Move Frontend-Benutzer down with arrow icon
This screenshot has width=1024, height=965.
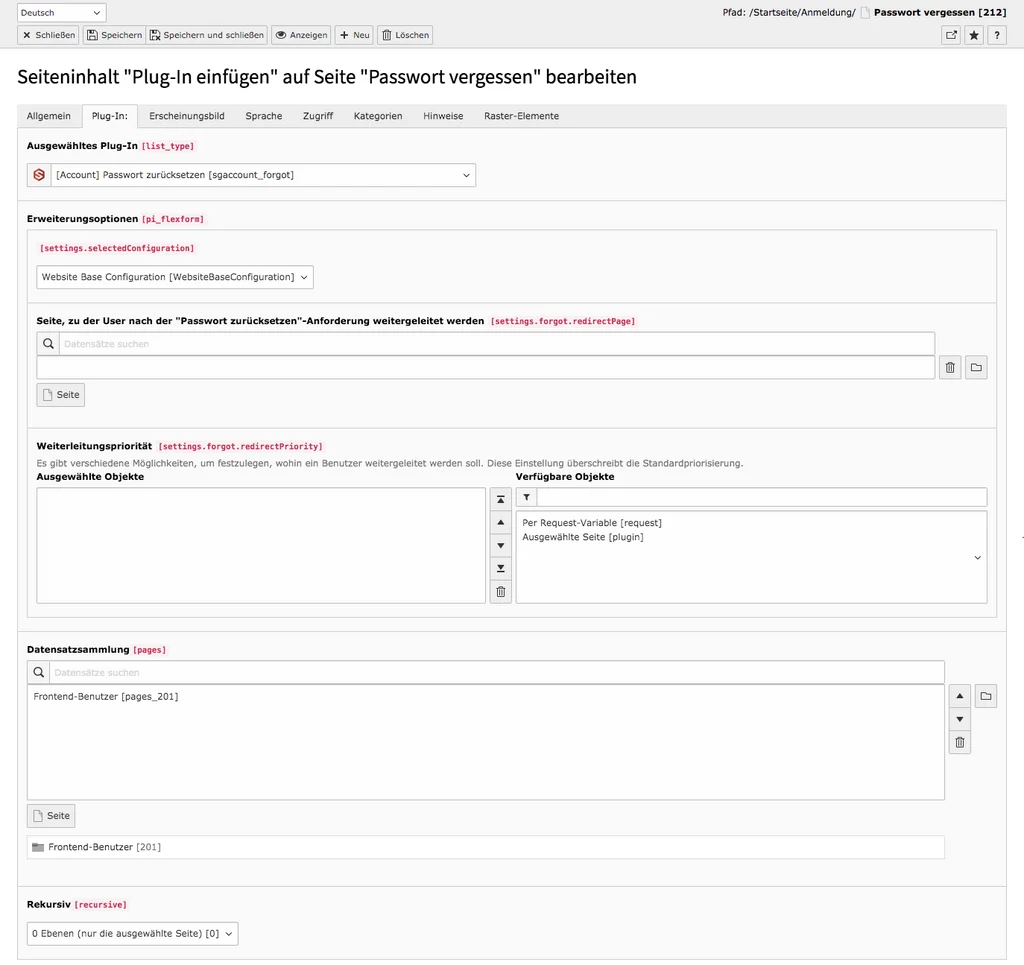point(959,718)
